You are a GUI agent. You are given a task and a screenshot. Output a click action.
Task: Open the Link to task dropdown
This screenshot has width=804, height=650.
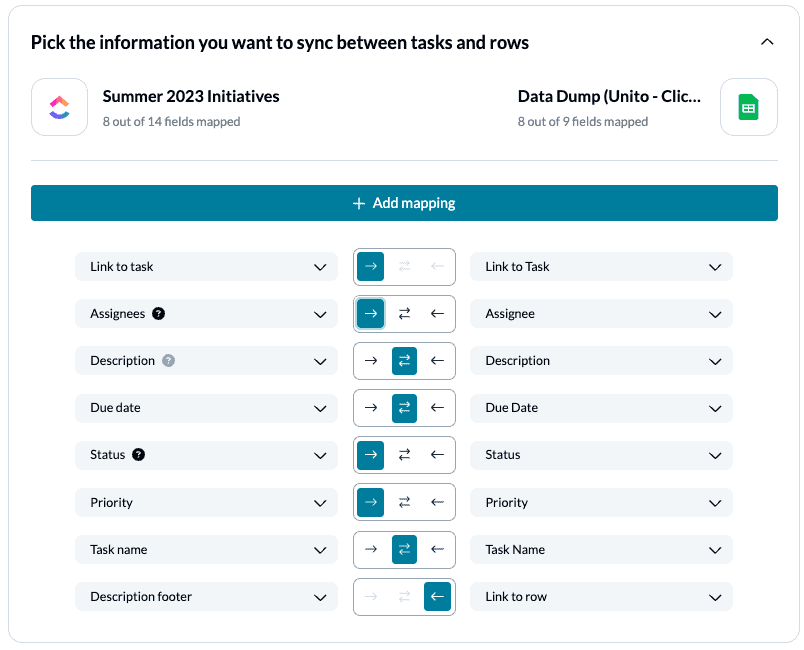coord(206,267)
